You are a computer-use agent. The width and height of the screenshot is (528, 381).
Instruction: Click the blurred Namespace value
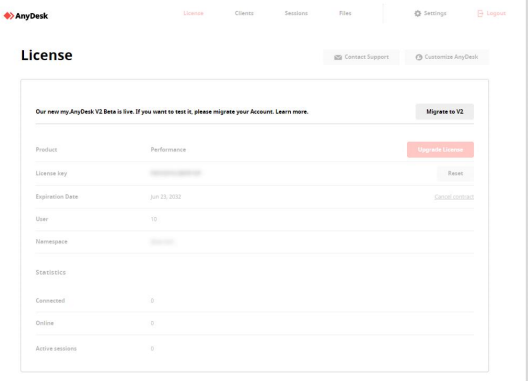pos(162,242)
